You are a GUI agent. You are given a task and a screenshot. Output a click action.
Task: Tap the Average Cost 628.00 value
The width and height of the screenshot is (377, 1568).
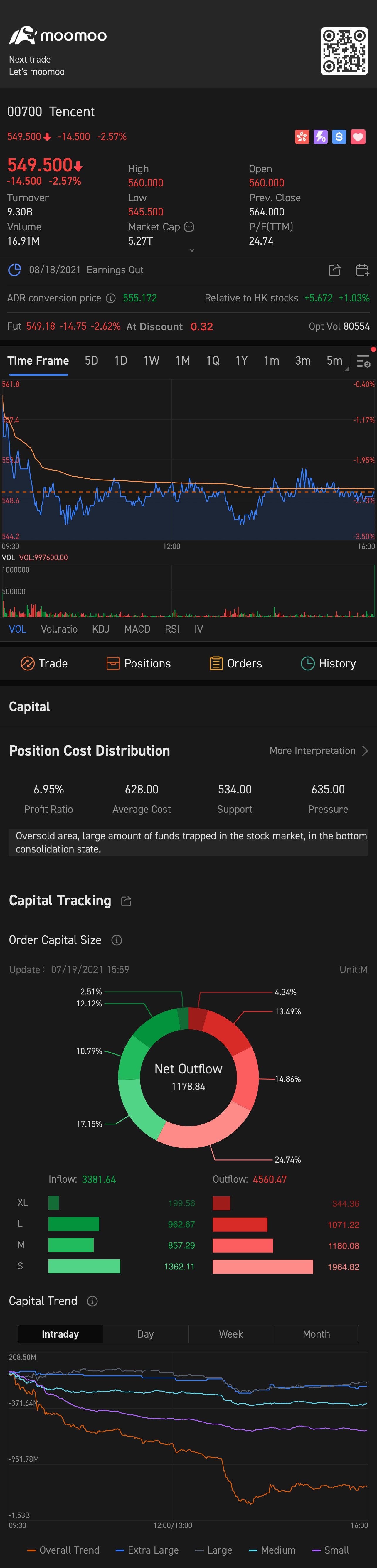coord(141,790)
